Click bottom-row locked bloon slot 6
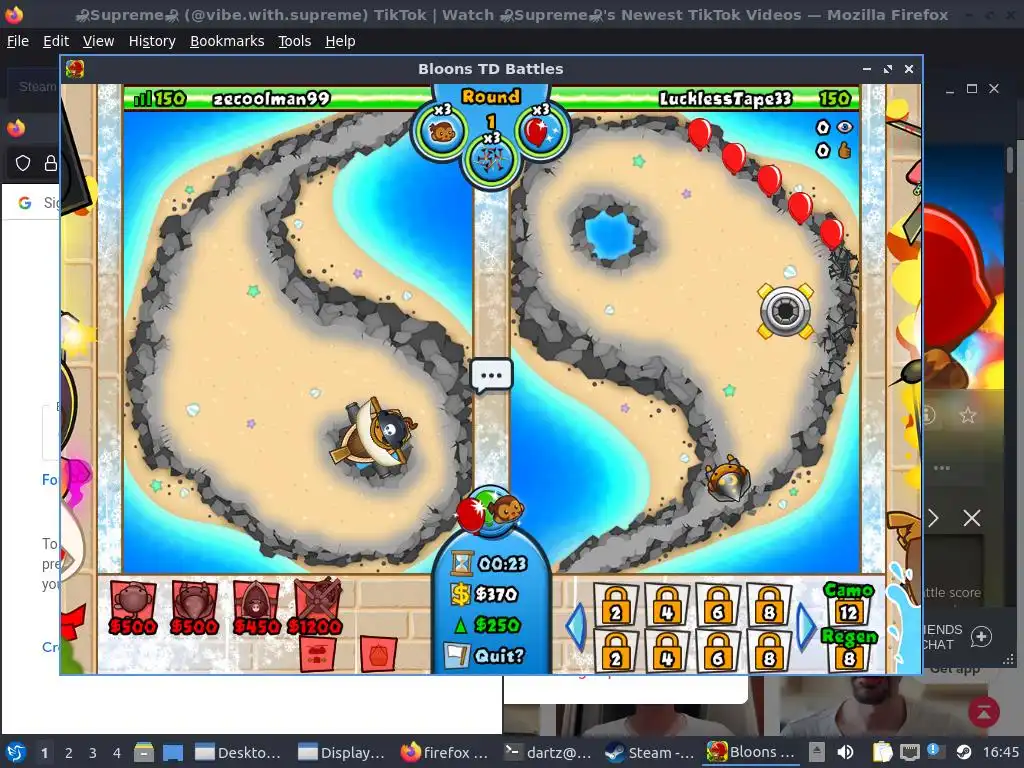 click(x=718, y=651)
